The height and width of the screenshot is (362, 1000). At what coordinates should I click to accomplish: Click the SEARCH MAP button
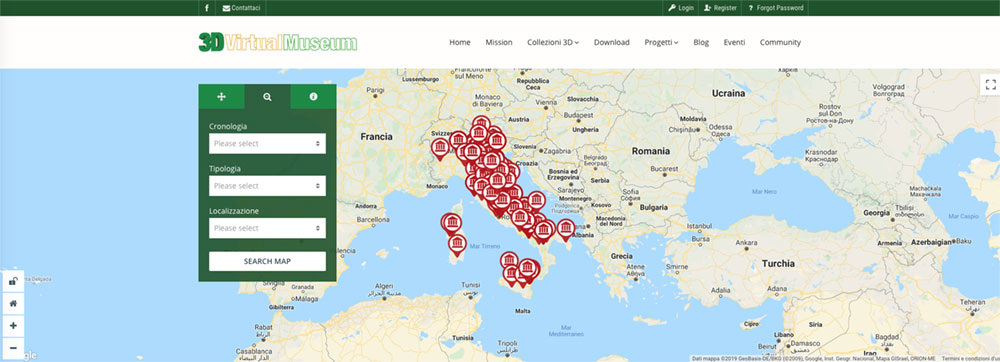(267, 261)
